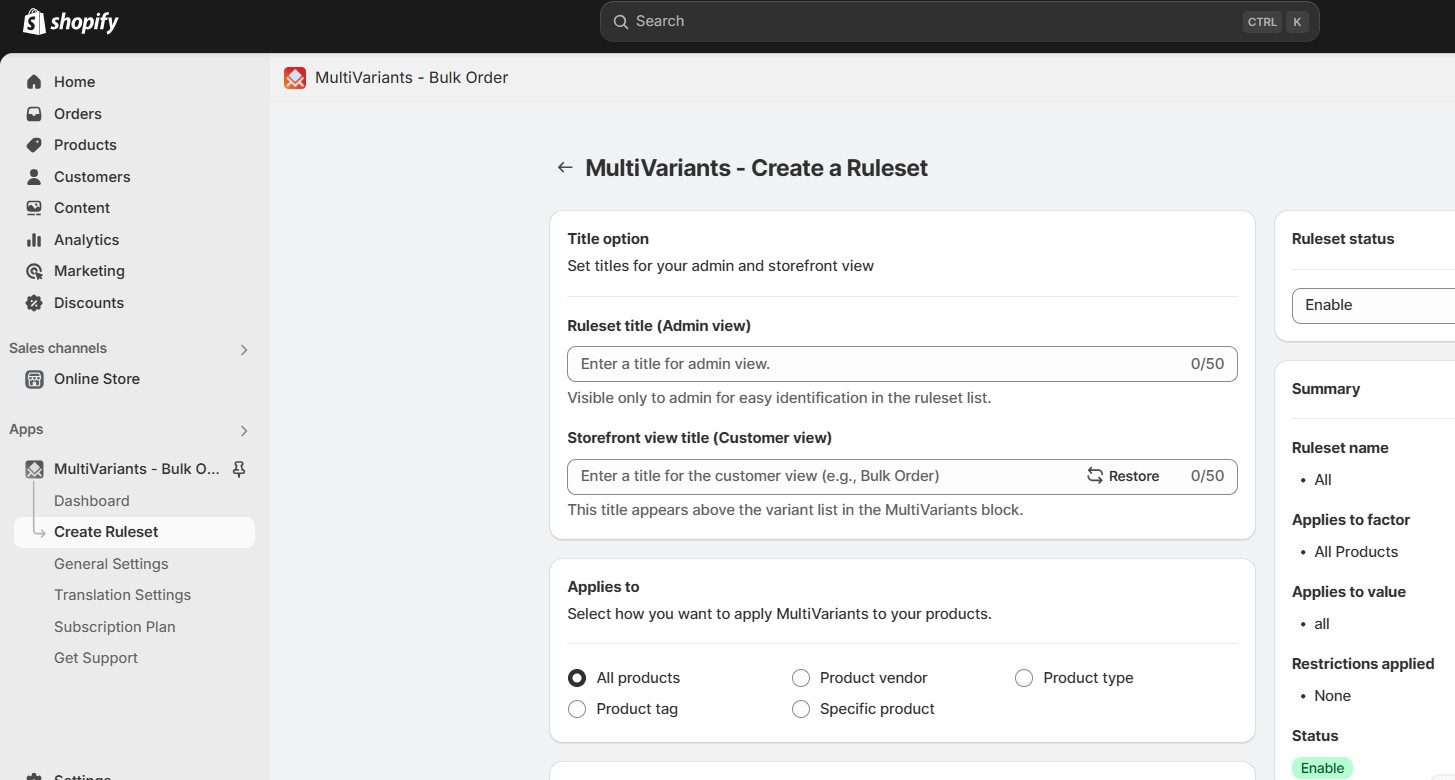The height and width of the screenshot is (780, 1455).
Task: Choose the Product vendor option
Action: click(800, 677)
